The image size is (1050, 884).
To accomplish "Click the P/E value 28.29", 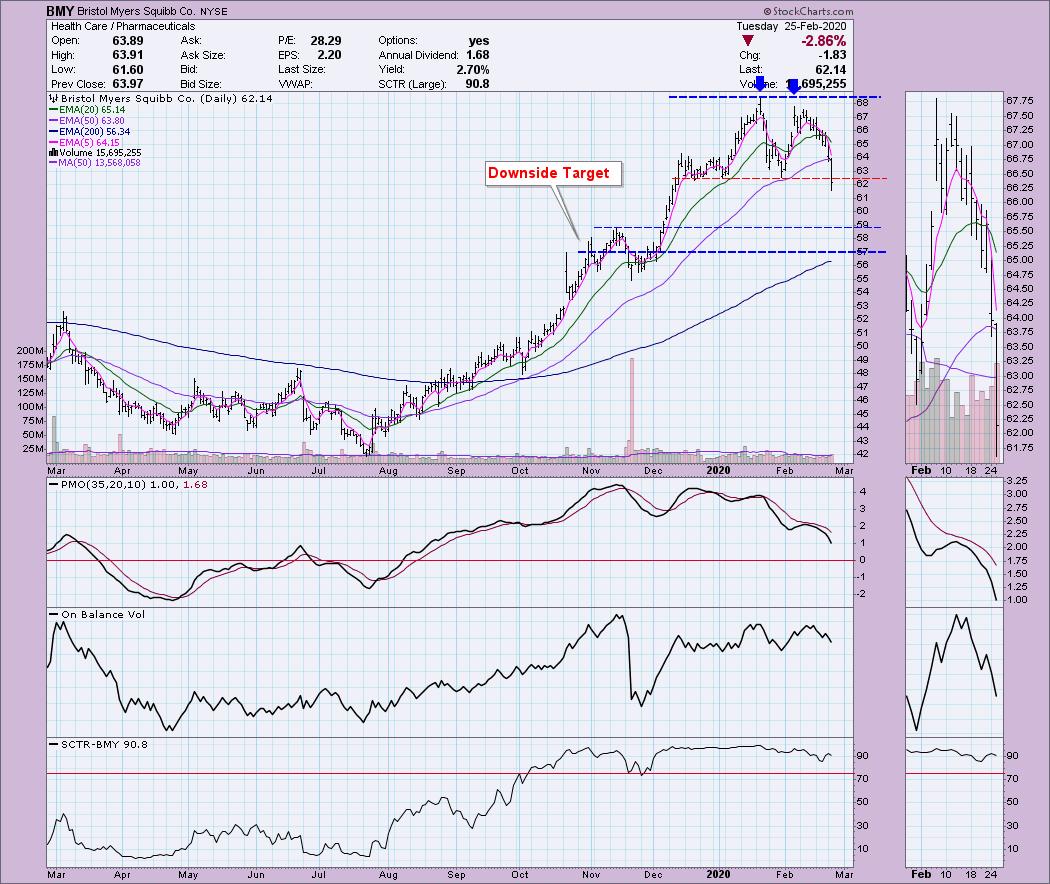I will point(325,41).
